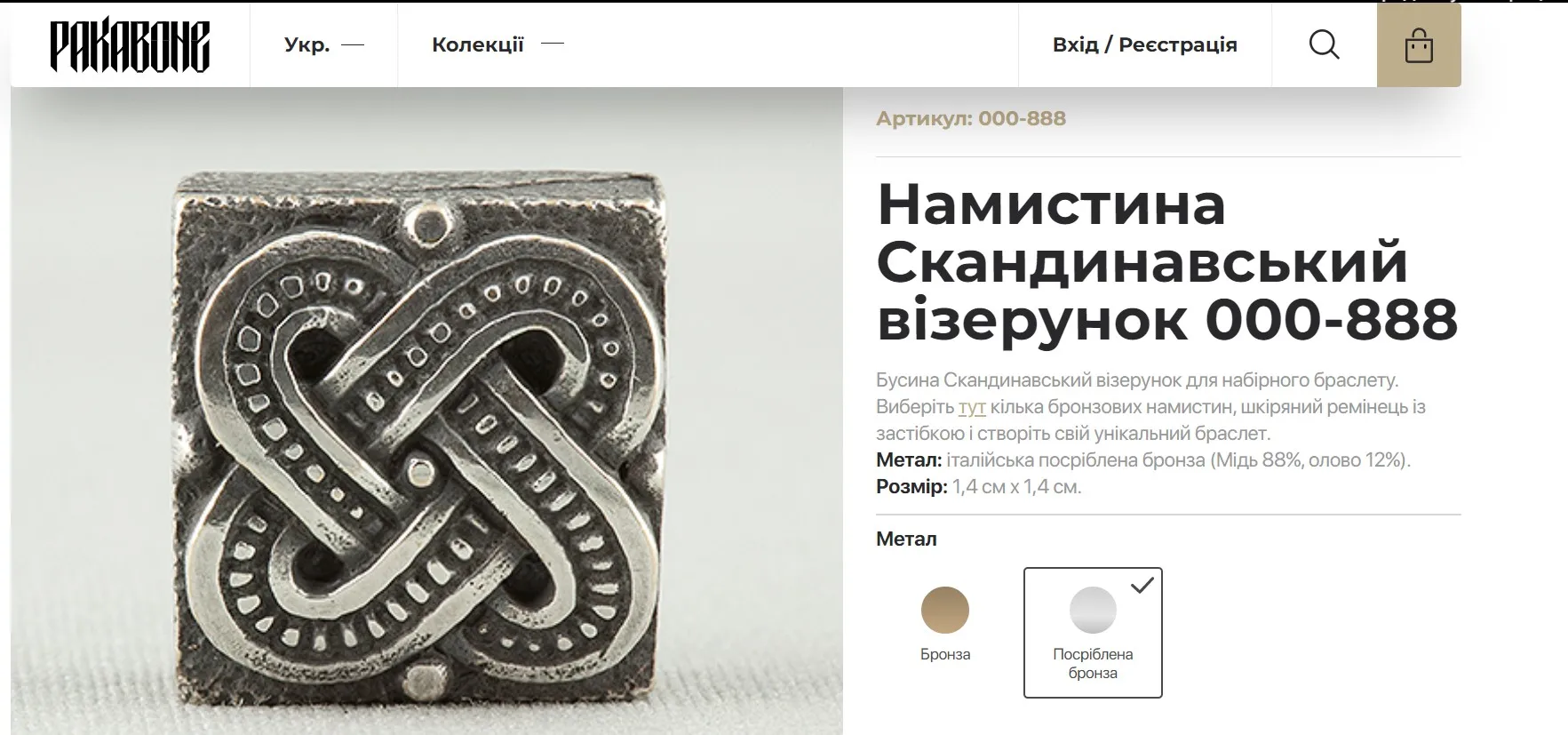Open the shopping bag cart
Image resolution: width=1568 pixels, height=735 pixels.
(1419, 45)
